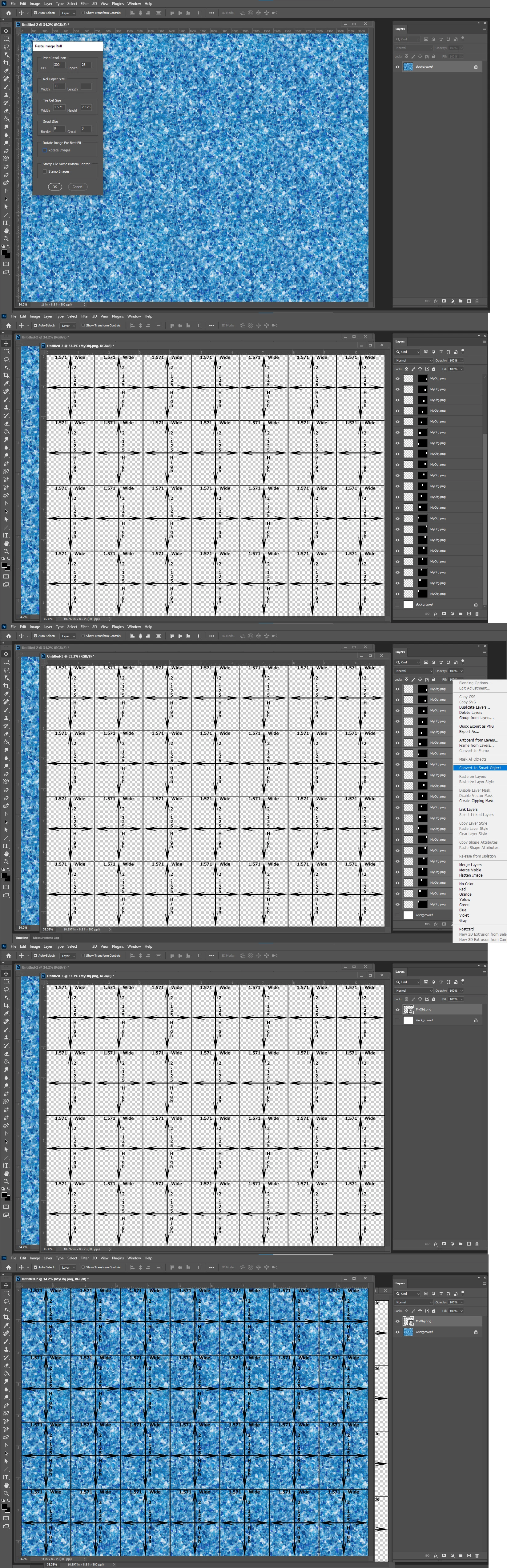Image resolution: width=507 pixels, height=1568 pixels.
Task: Enable Stamp Images checkbox in Paste Image Roll
Action: point(45,172)
